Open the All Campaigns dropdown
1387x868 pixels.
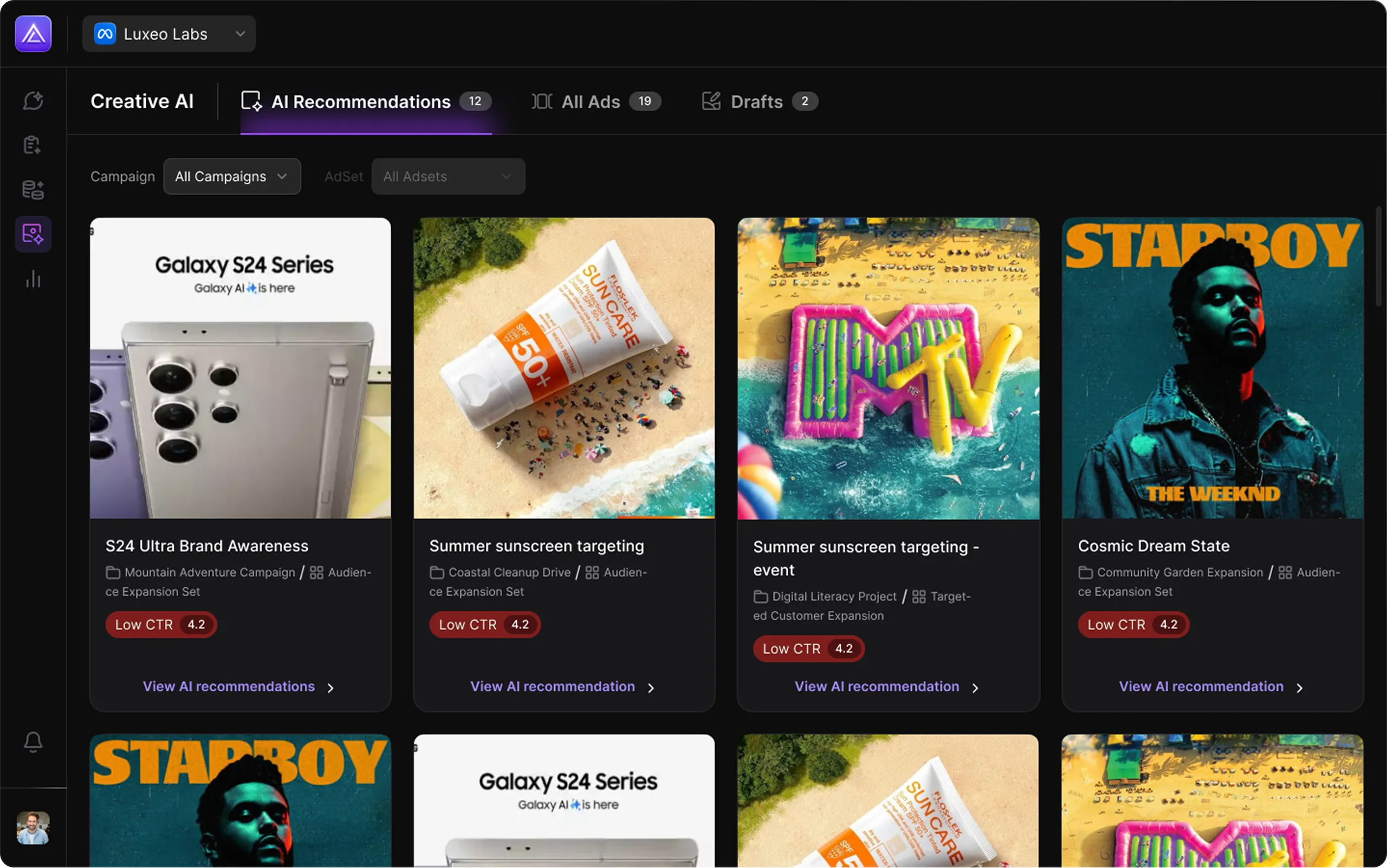click(x=232, y=176)
